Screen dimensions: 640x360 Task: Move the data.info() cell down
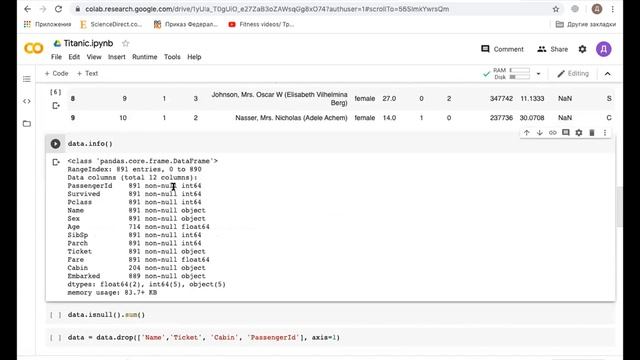540,133
